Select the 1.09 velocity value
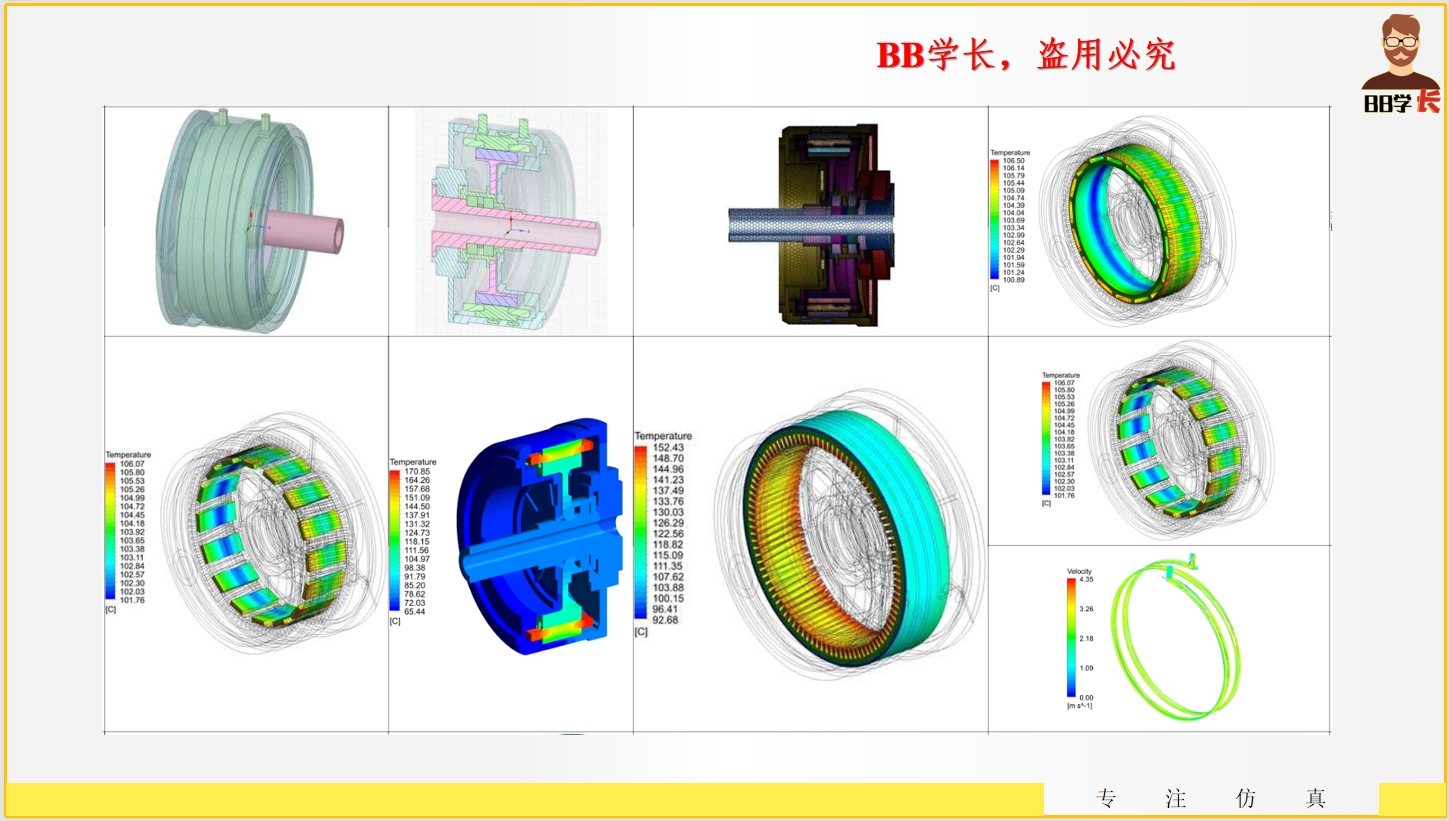 pos(1088,668)
